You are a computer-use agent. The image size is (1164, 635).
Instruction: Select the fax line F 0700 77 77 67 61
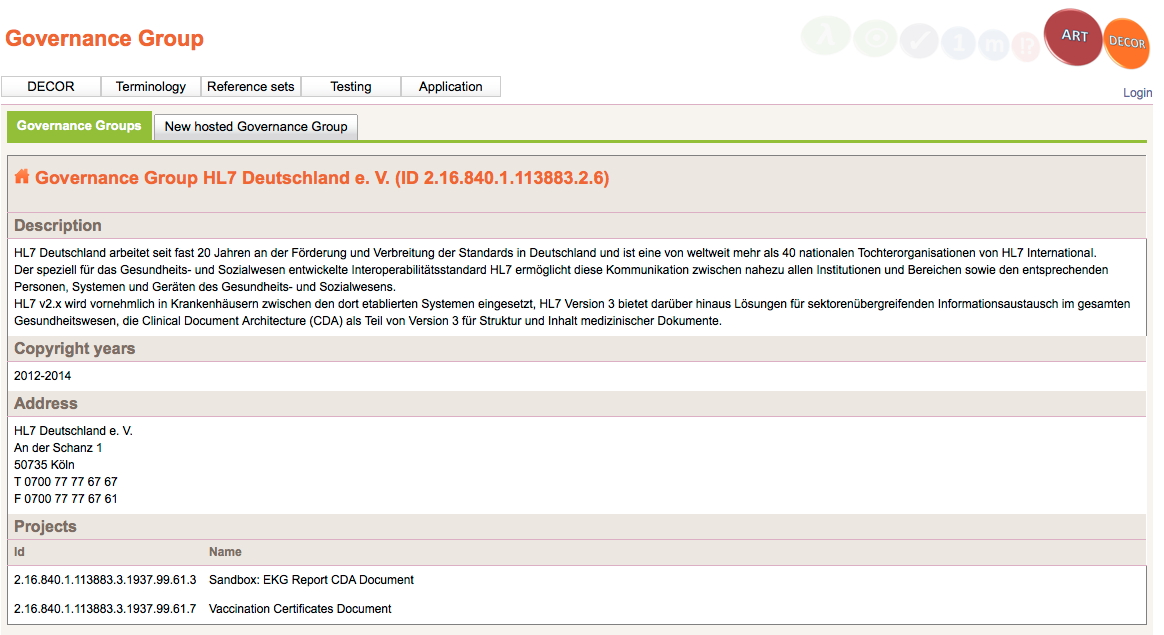(65, 499)
